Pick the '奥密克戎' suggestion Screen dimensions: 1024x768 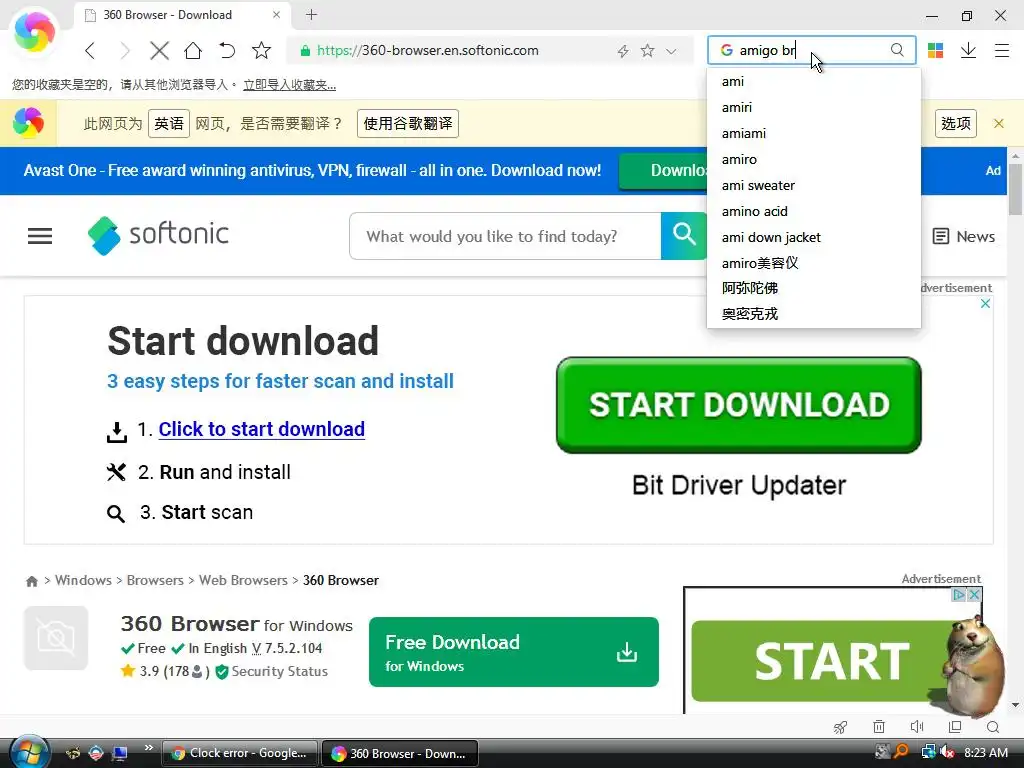point(814,314)
